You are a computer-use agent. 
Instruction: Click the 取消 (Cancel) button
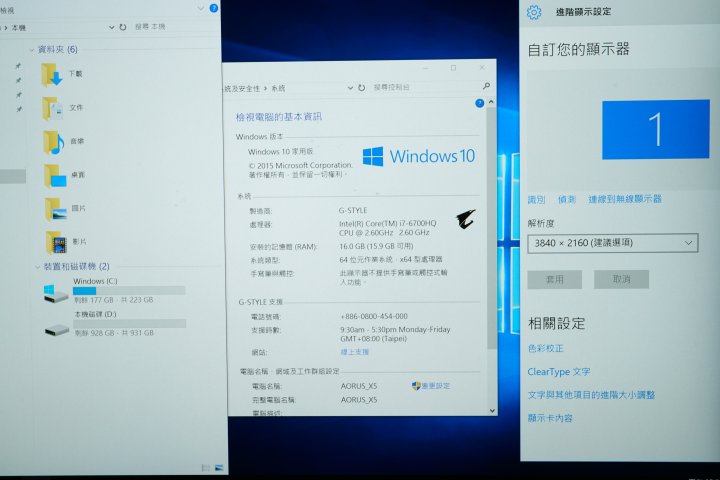click(x=621, y=279)
